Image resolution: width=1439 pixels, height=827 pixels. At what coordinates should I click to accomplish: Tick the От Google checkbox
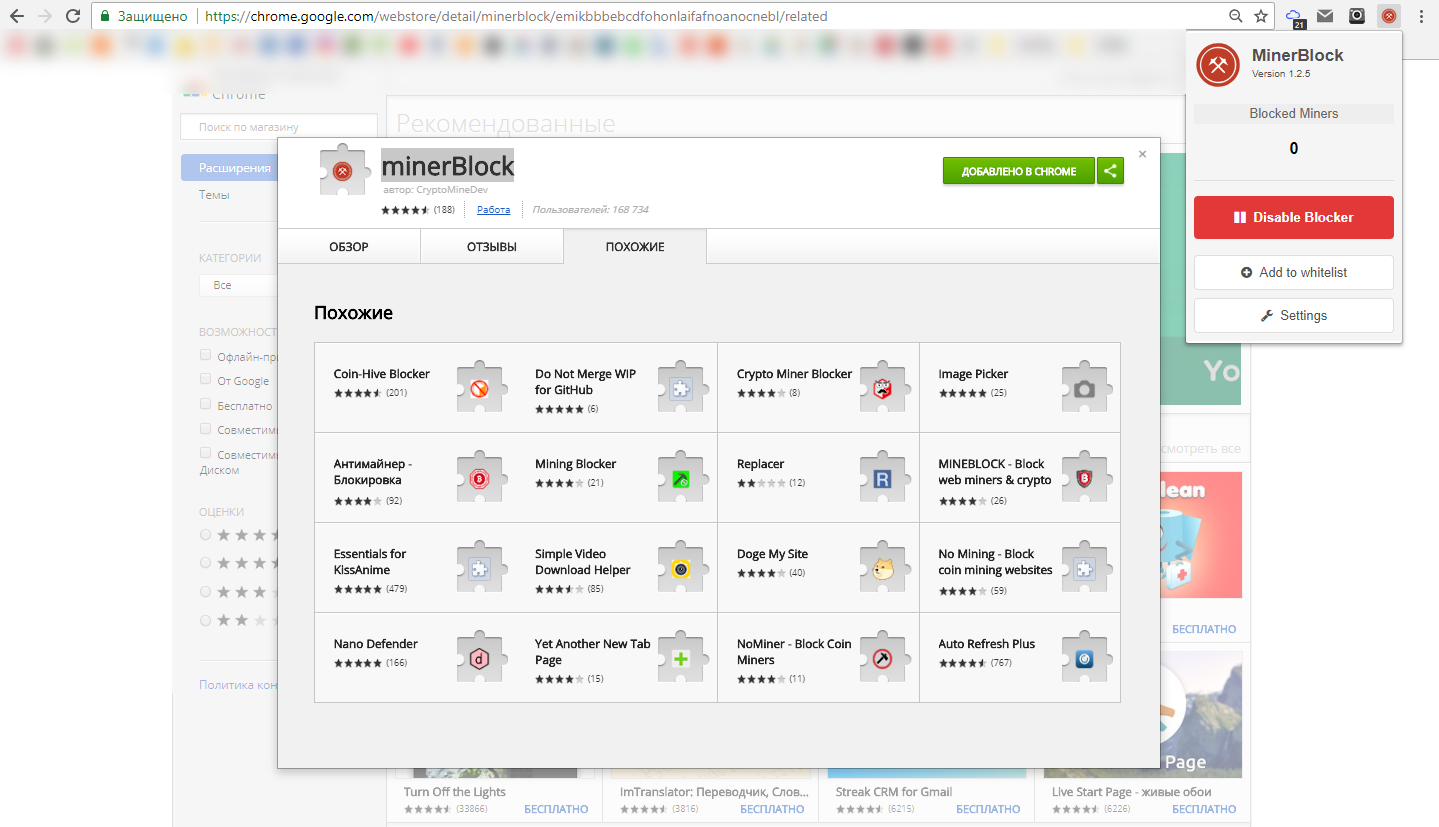(x=206, y=380)
